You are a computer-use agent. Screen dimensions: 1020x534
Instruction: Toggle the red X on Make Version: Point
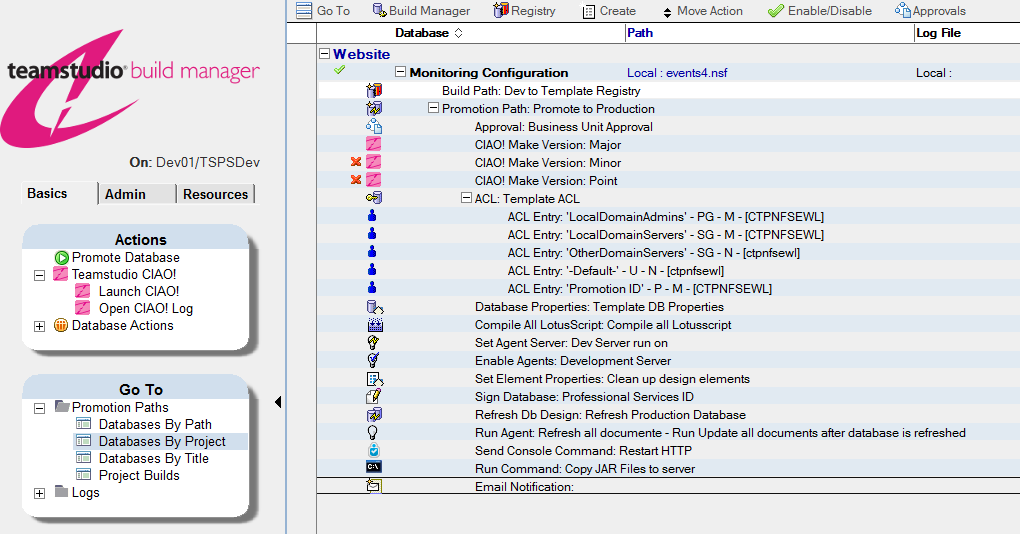[x=356, y=180]
